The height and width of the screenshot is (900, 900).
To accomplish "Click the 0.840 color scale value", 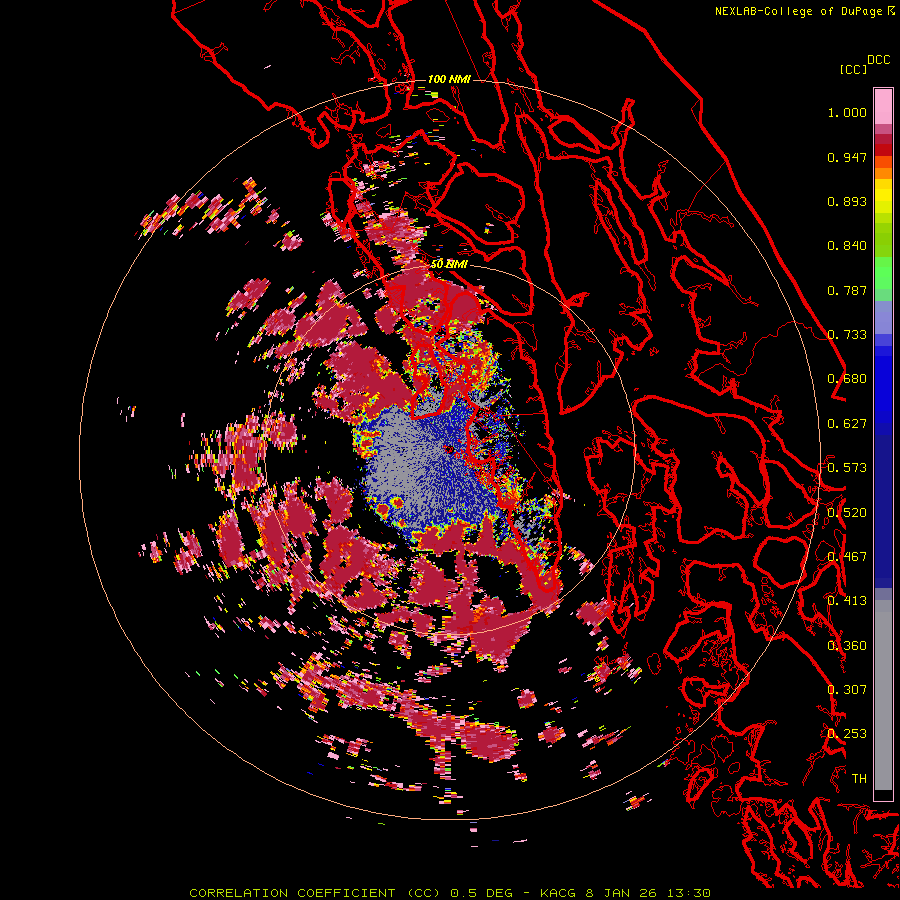I will 847,246.
